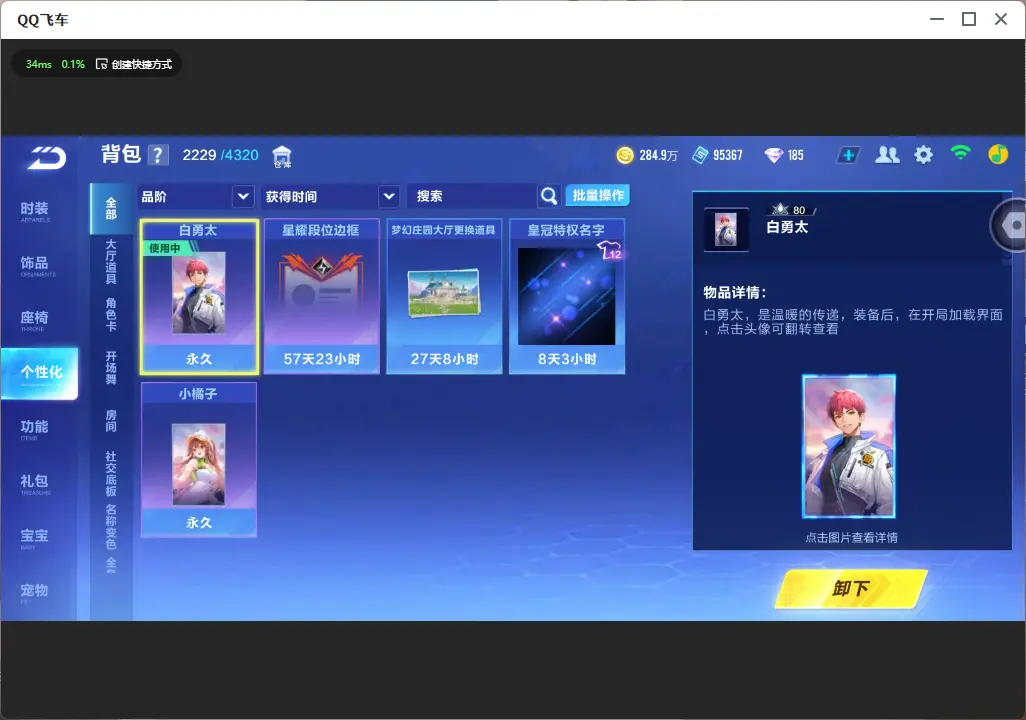Open the warehouse icon beside item count

282,156
